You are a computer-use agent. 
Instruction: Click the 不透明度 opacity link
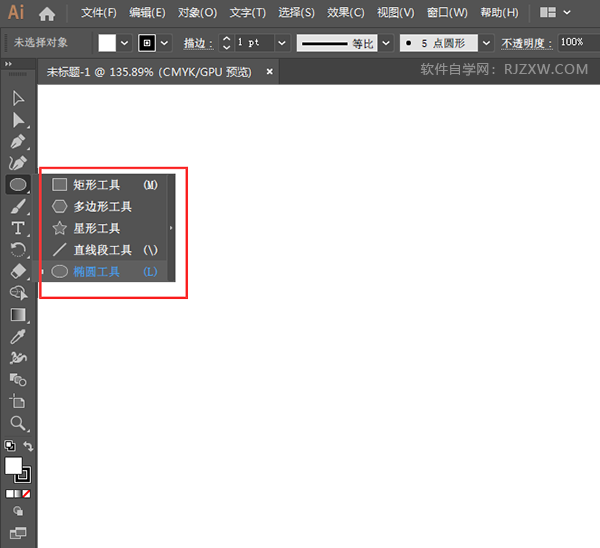pos(527,43)
